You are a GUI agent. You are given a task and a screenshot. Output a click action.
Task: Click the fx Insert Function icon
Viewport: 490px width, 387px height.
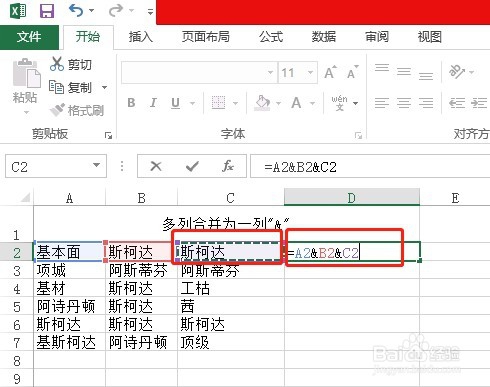click(x=228, y=166)
